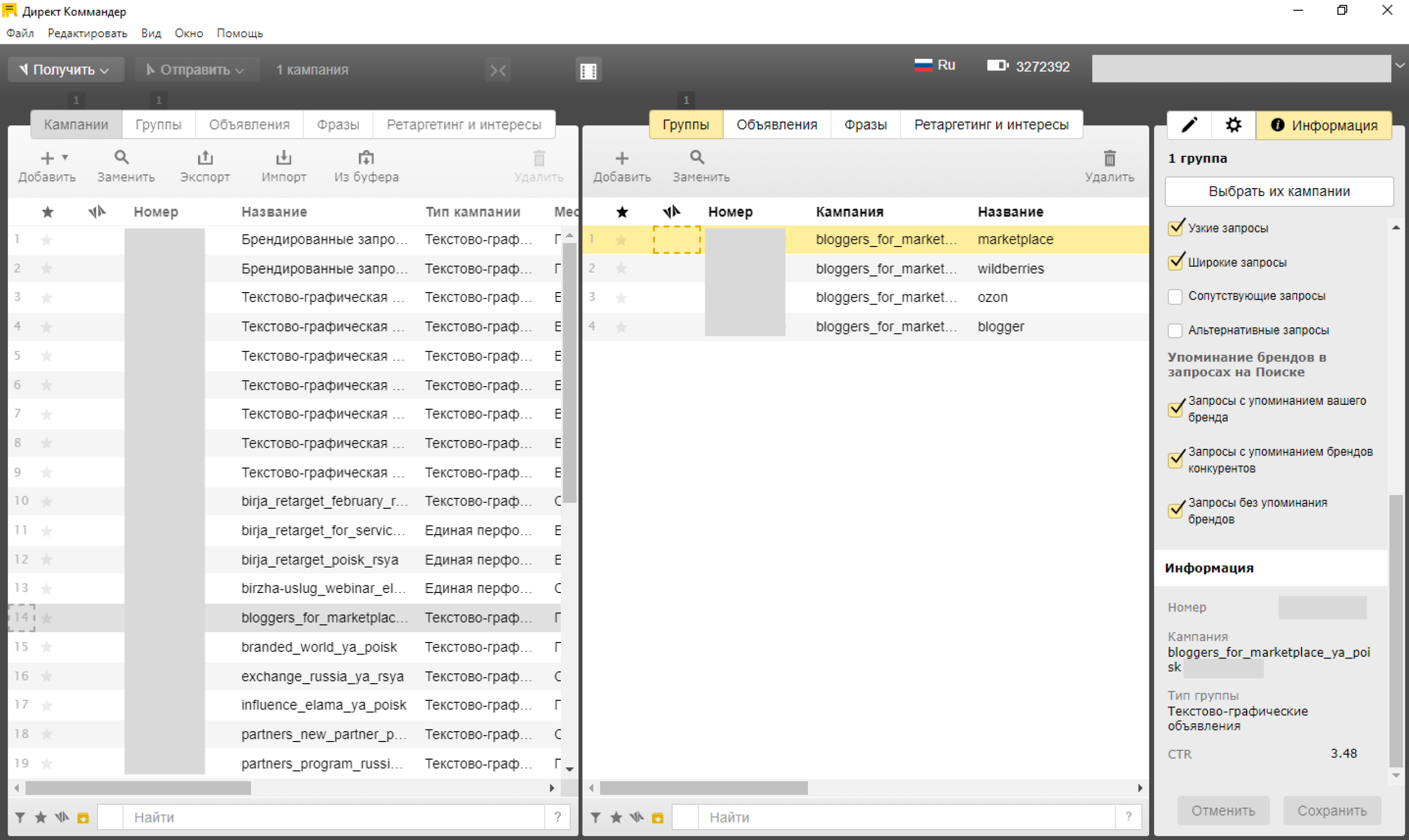Click 'Из буфера' paste-from-clipboard icon
The image size is (1409, 840).
coord(366,158)
